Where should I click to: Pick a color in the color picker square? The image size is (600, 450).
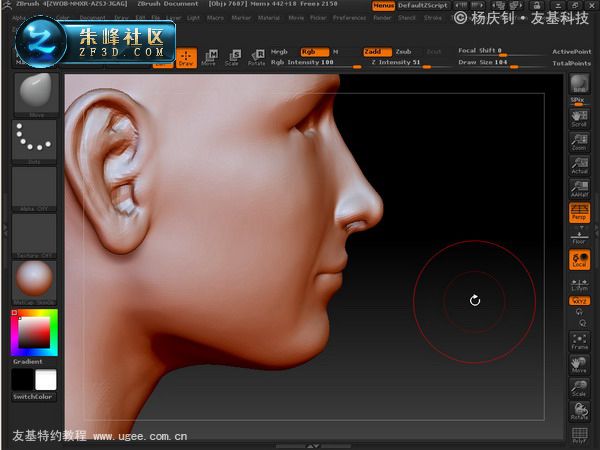pyautogui.click(x=34, y=332)
